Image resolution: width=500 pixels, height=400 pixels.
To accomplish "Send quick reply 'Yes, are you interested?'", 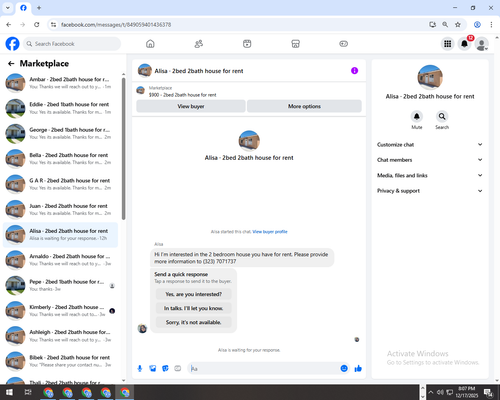I will coord(193,294).
